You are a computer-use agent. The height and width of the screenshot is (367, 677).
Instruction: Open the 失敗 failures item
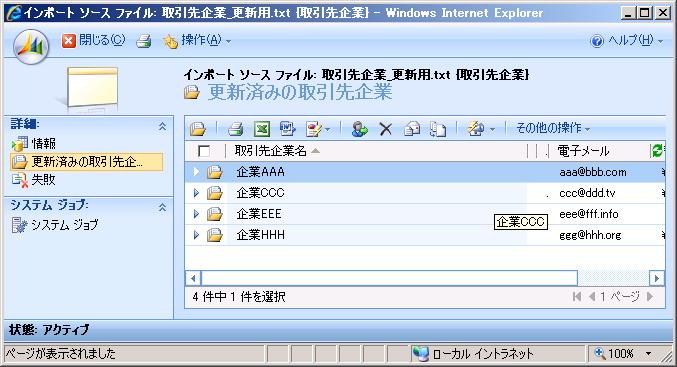pyautogui.click(x=44, y=179)
